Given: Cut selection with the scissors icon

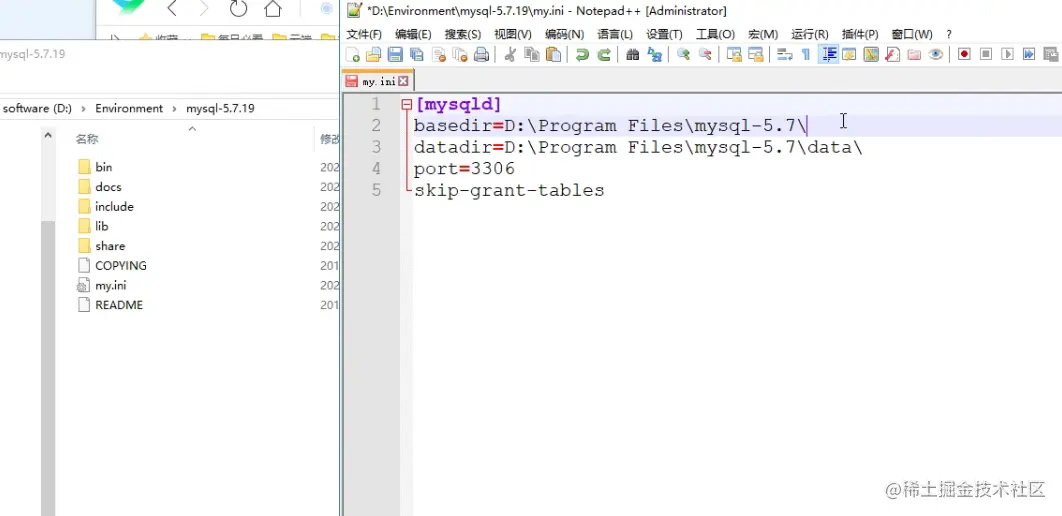Looking at the screenshot, I should click(x=511, y=55).
